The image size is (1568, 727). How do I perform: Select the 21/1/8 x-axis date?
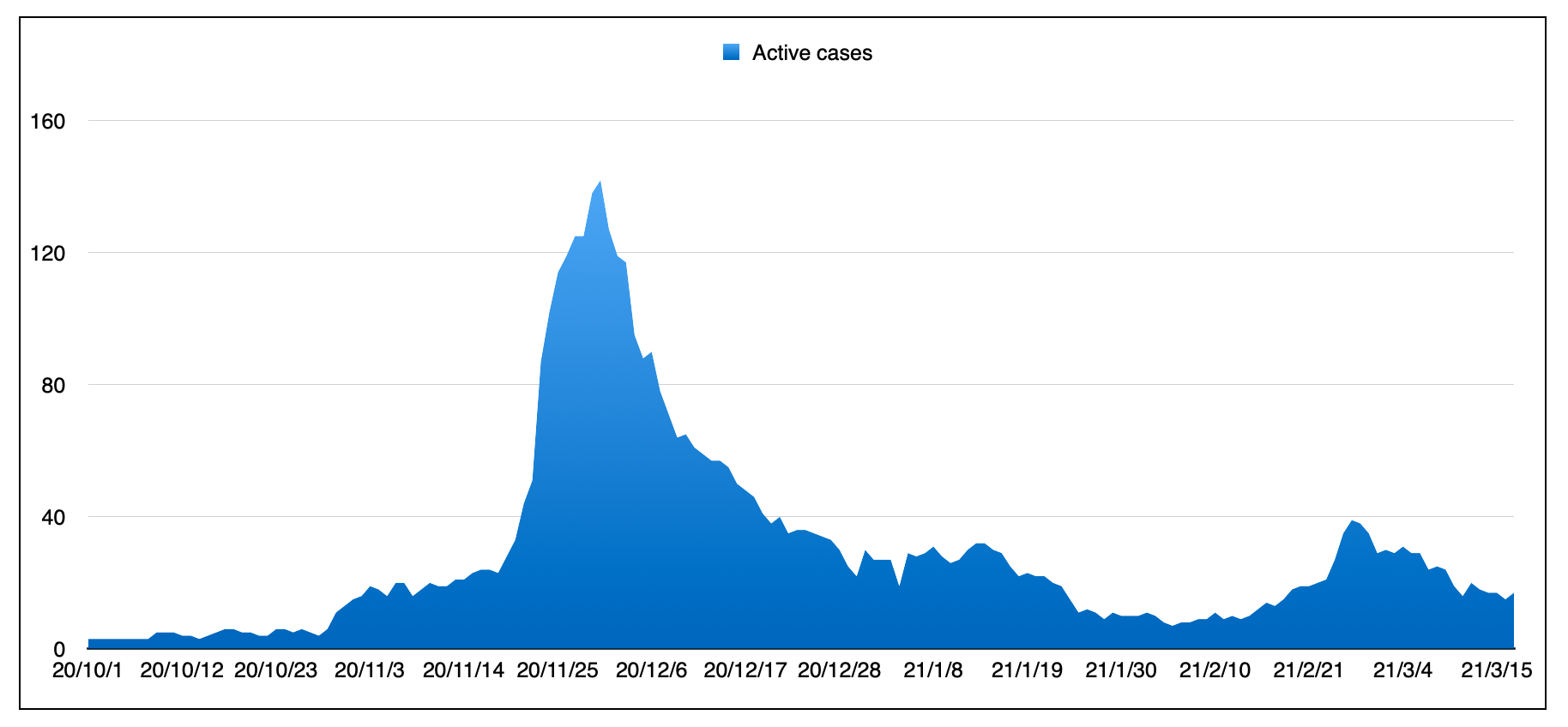[x=933, y=670]
